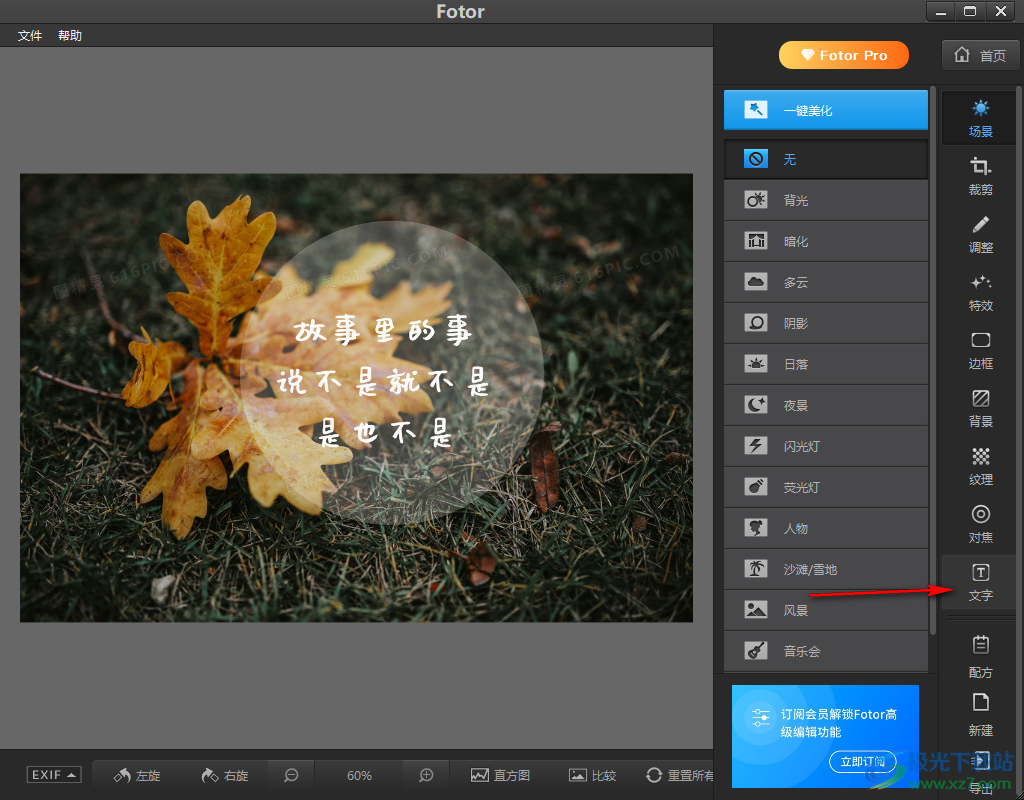Image resolution: width=1024 pixels, height=800 pixels.
Task: Expand the EXIF info panel
Action: click(x=54, y=775)
